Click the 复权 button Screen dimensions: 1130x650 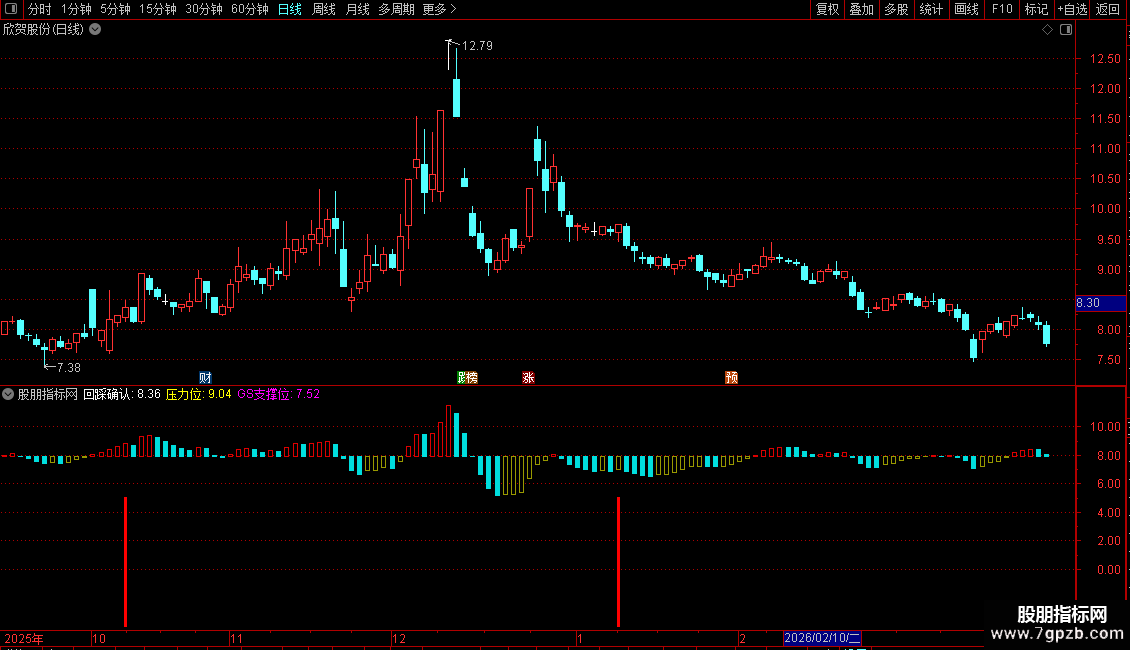827,9
